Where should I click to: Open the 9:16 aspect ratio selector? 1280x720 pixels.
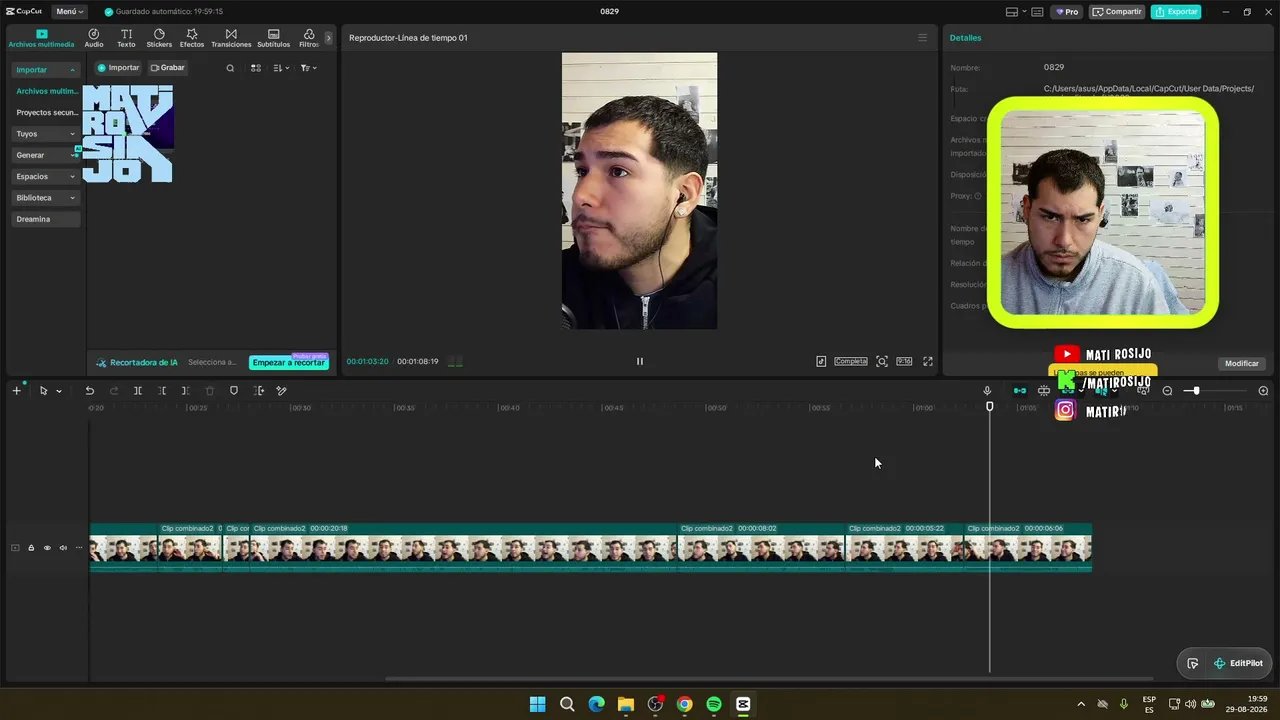(x=904, y=361)
